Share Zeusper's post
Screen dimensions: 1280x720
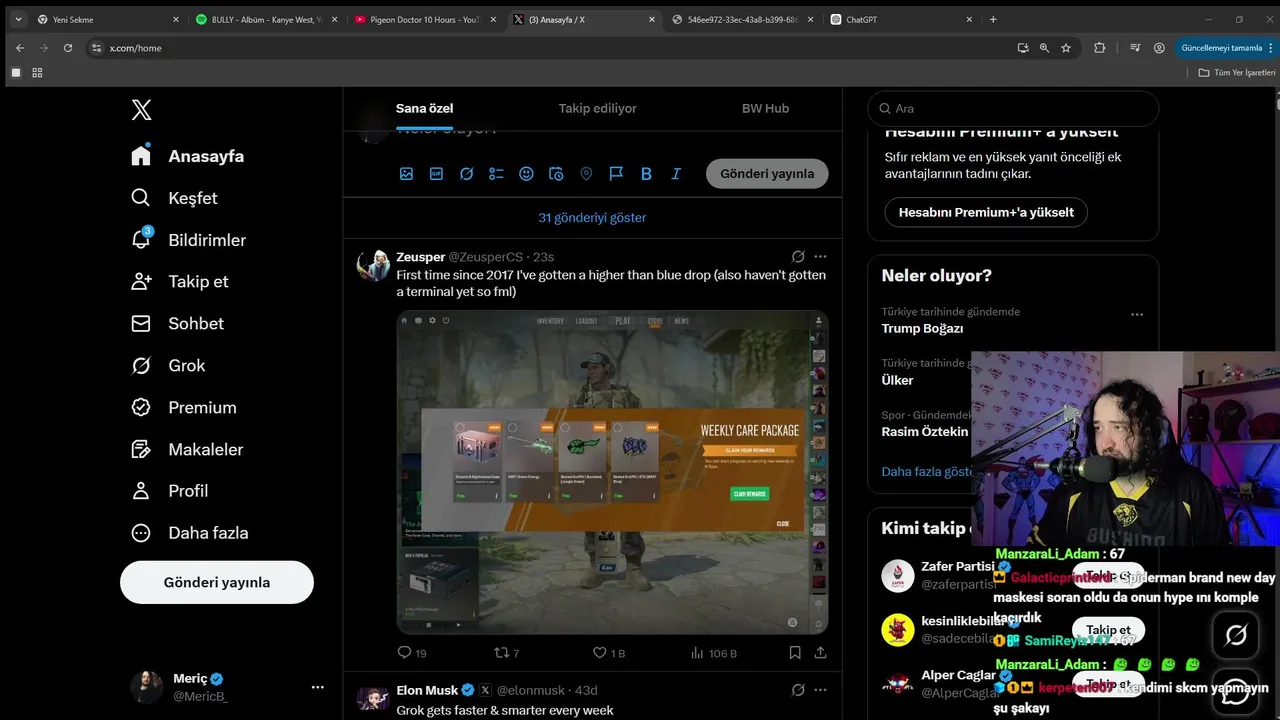pyautogui.click(x=820, y=652)
